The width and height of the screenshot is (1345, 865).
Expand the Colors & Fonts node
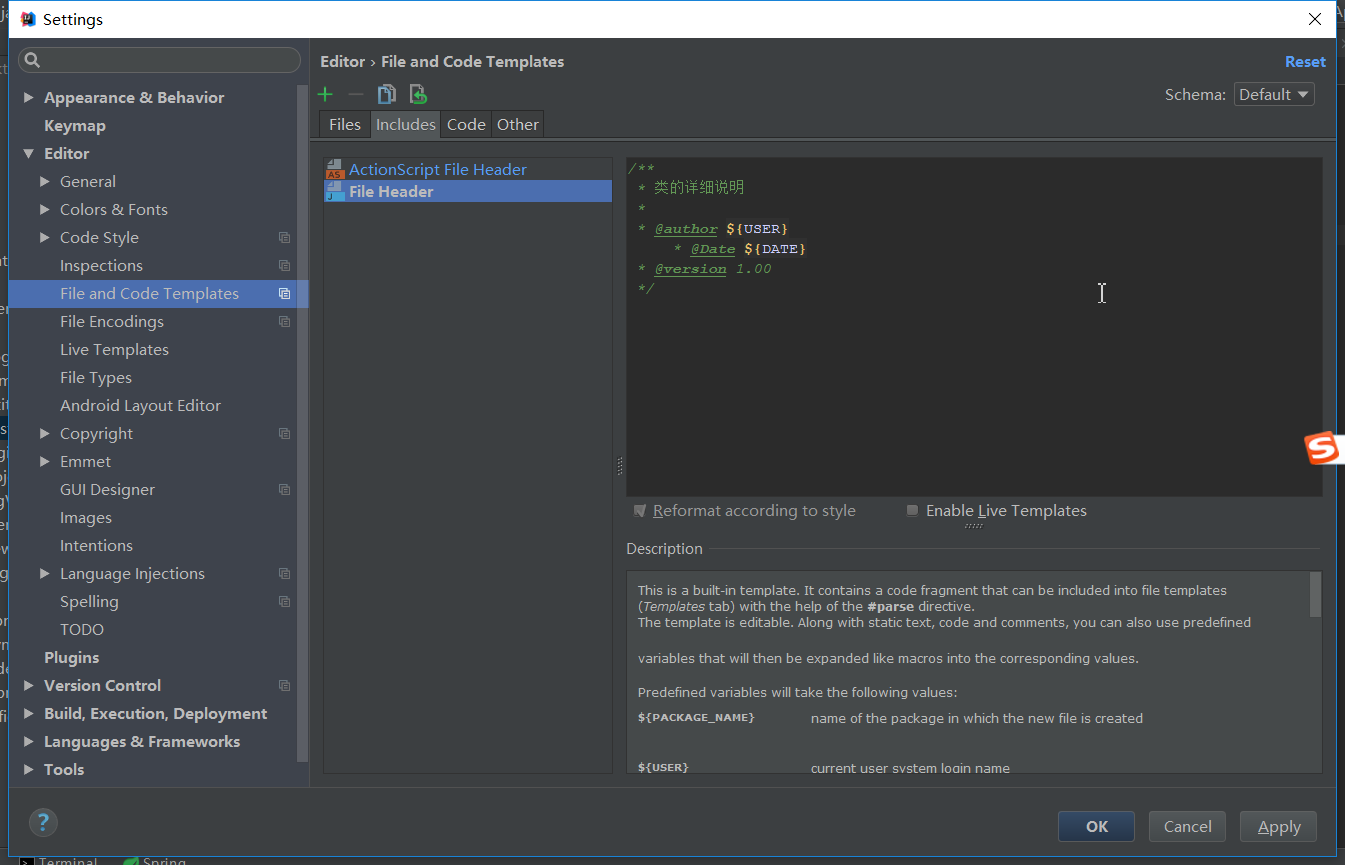click(44, 210)
